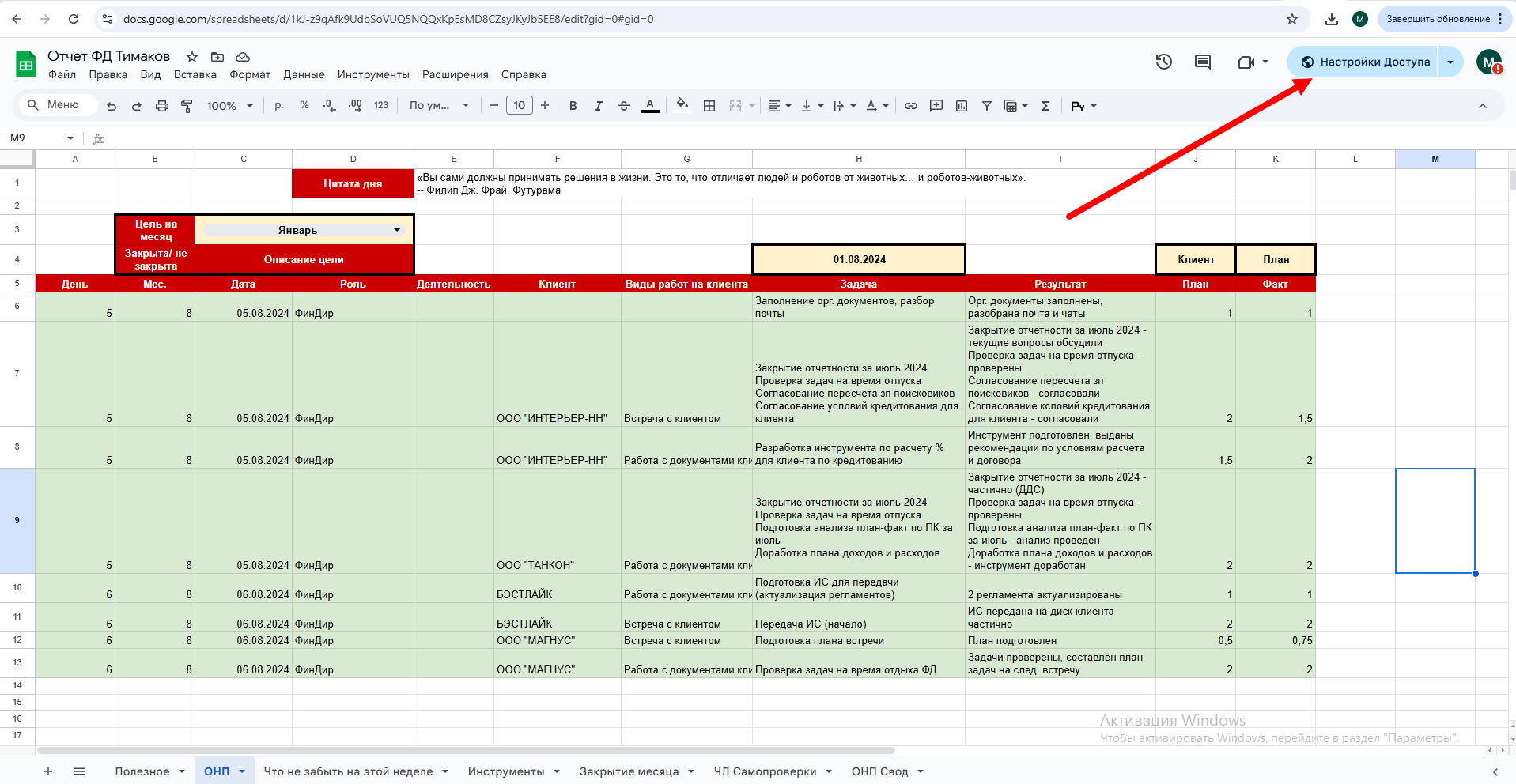The width and height of the screenshot is (1516, 784).
Task: Open the fill color paint bucket
Action: pyautogui.click(x=682, y=106)
